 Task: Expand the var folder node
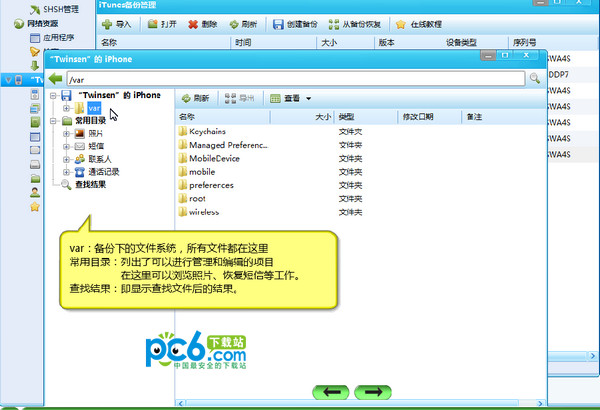66,108
